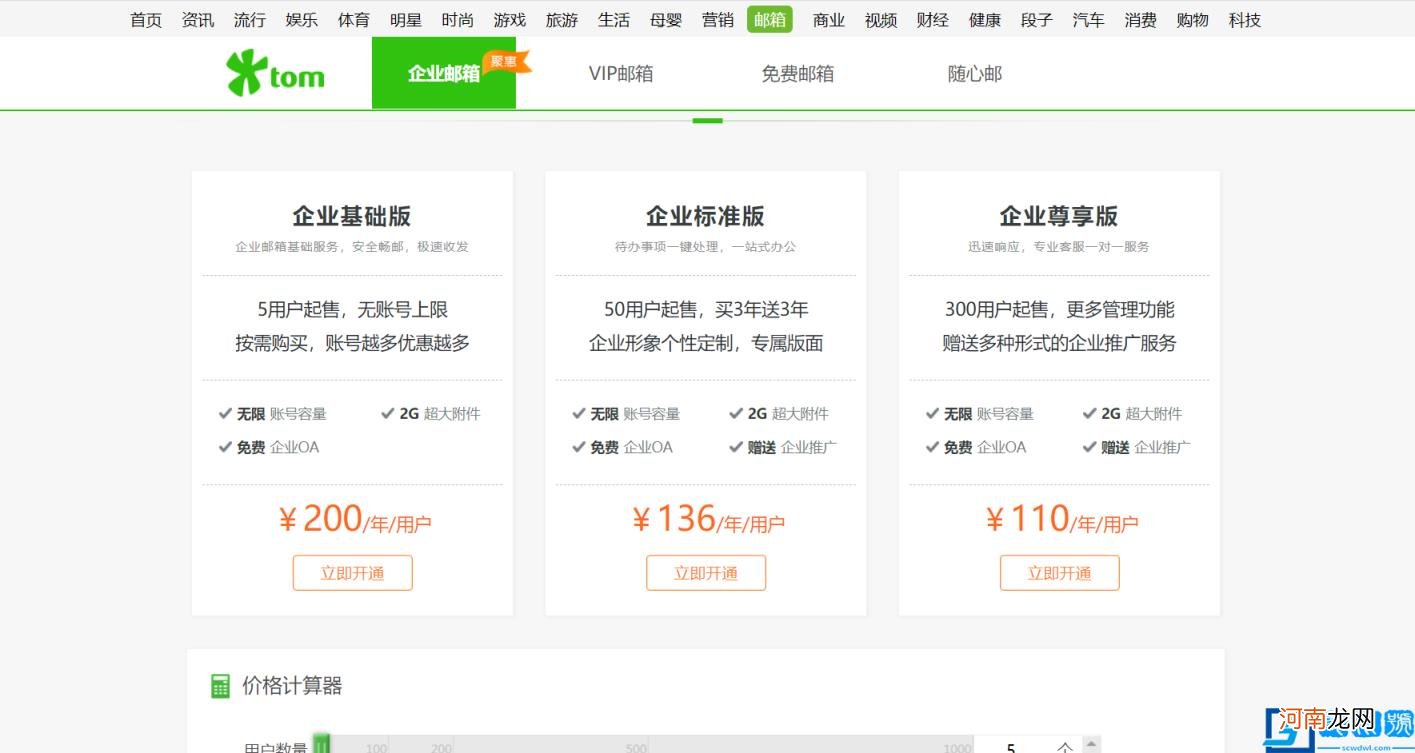Click the 企业基础版 plan title
Screen dimensions: 1415x753
[352, 216]
